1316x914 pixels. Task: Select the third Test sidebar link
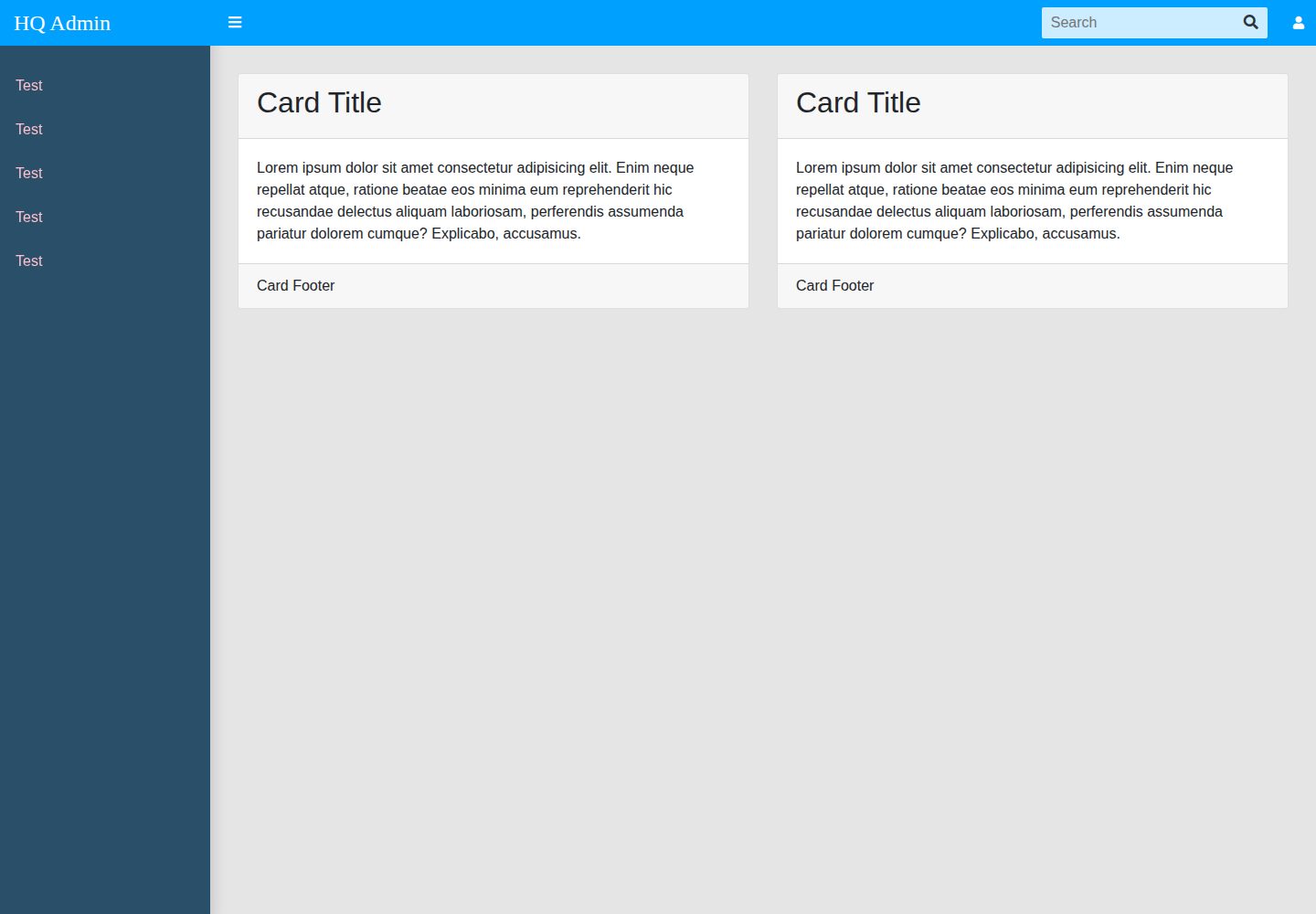(29, 173)
